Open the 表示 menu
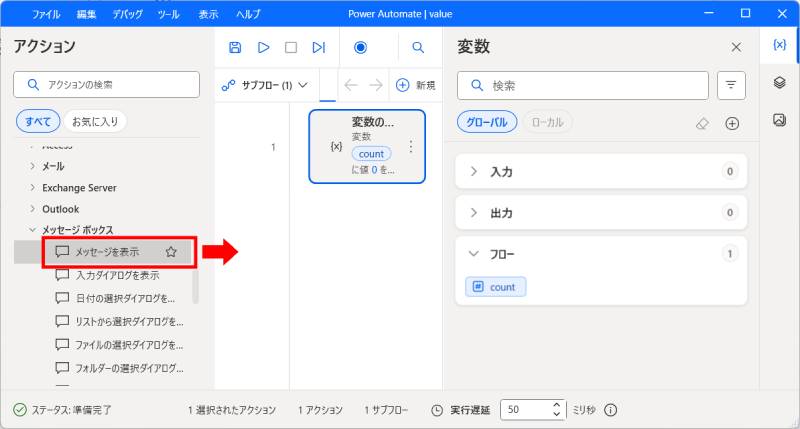Image resolution: width=800 pixels, height=429 pixels. tap(208, 14)
